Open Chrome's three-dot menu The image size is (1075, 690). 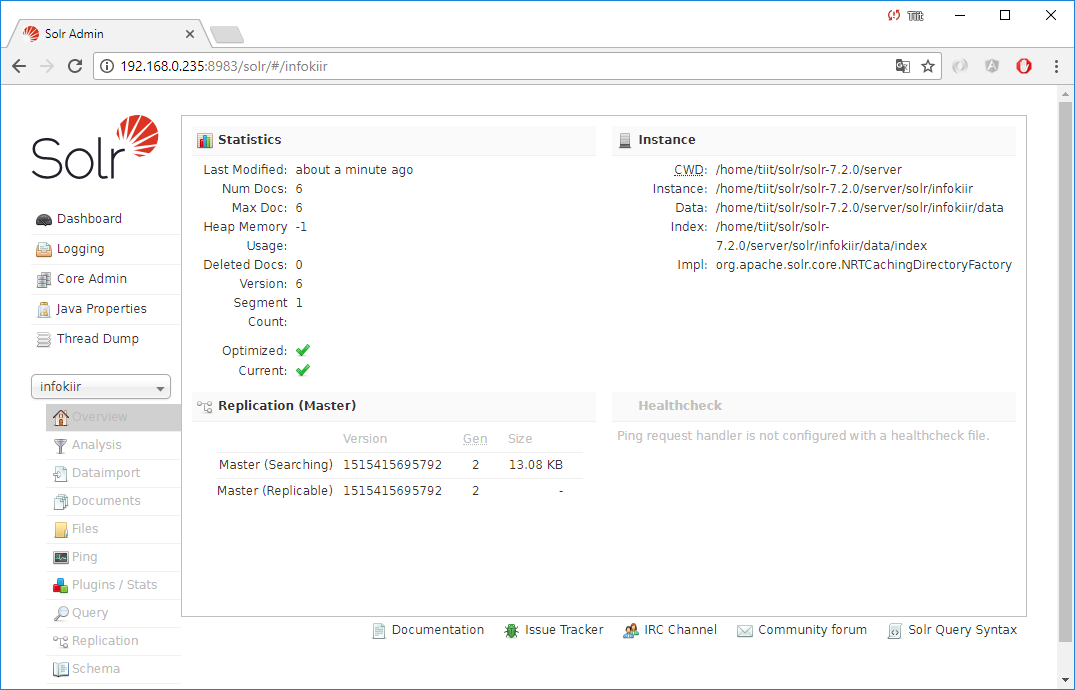pos(1056,66)
